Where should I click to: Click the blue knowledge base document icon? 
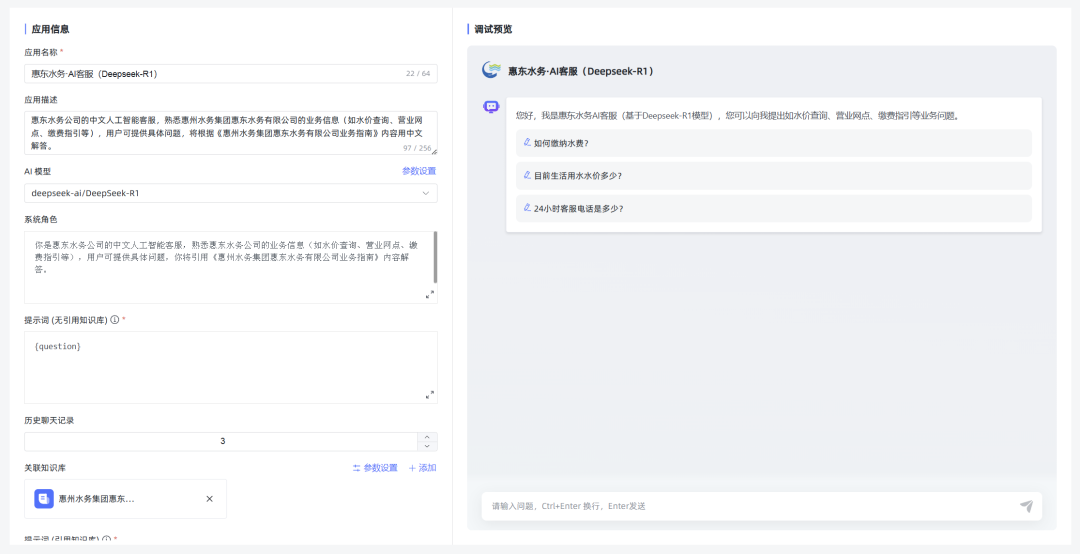click(x=44, y=499)
